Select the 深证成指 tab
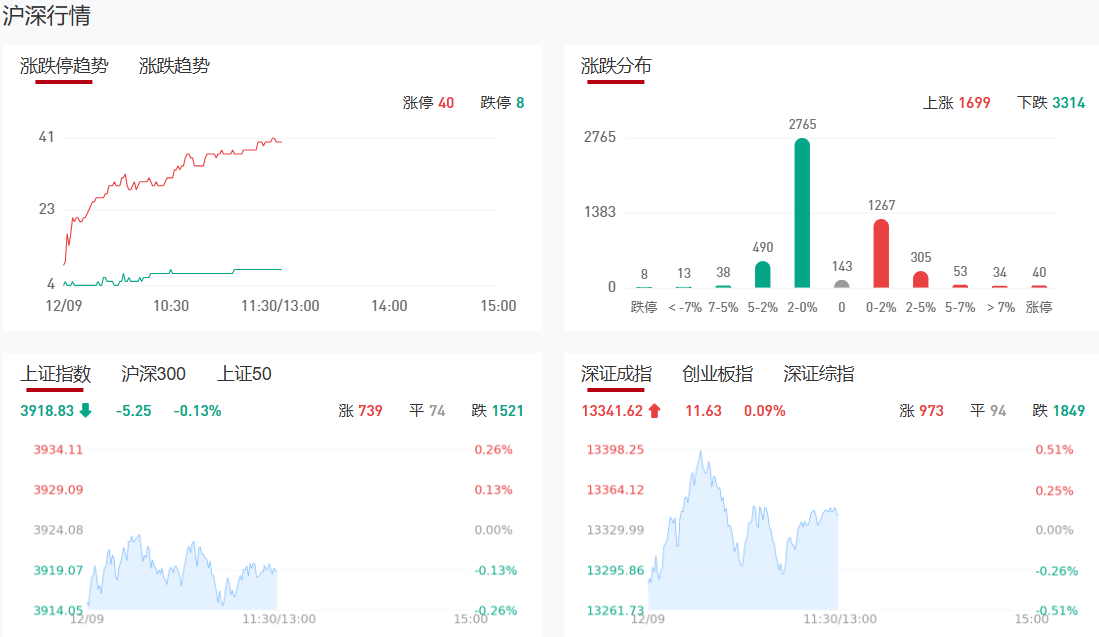Viewport: 1099px width, 637px height. click(616, 374)
